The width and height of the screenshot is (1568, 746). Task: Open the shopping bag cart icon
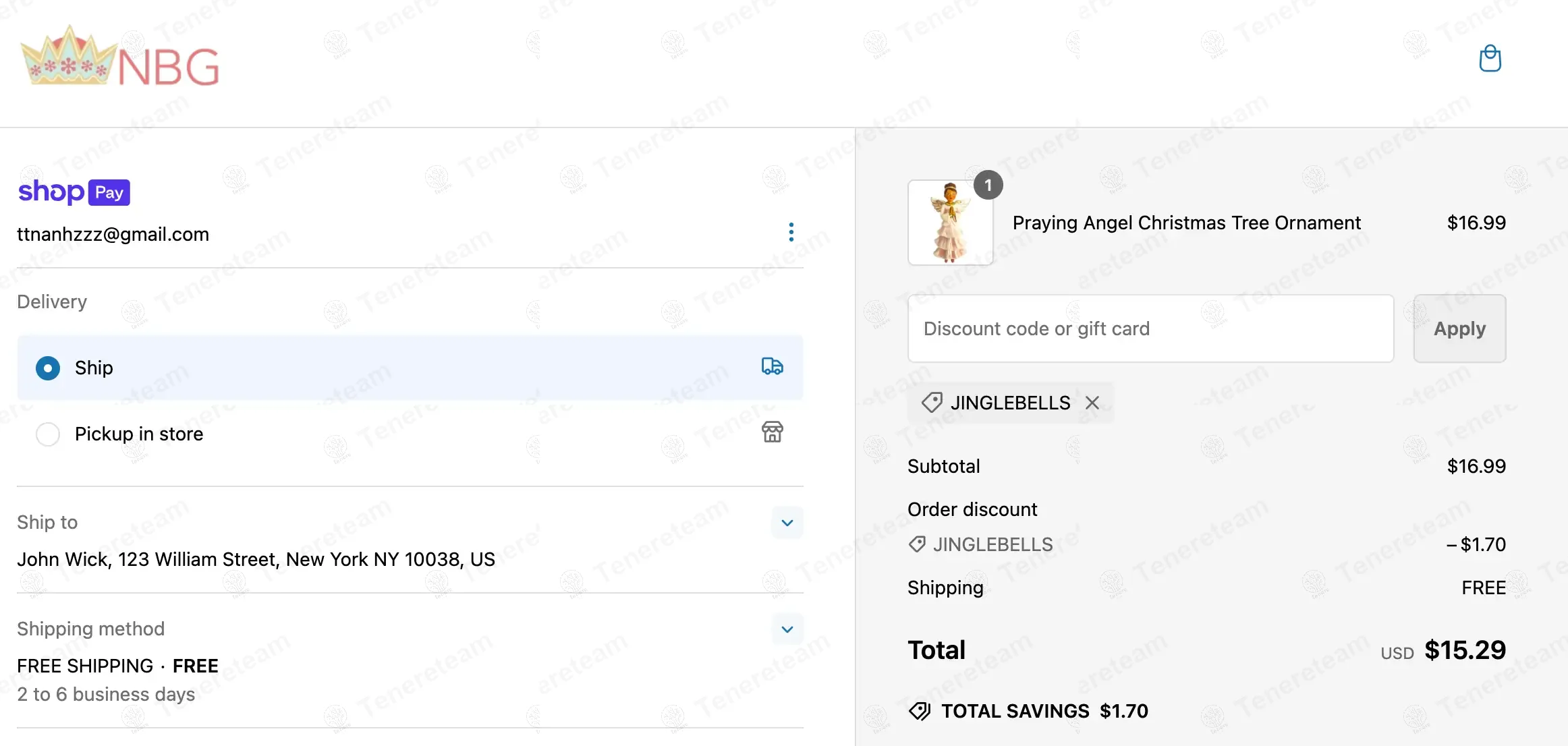1490,59
